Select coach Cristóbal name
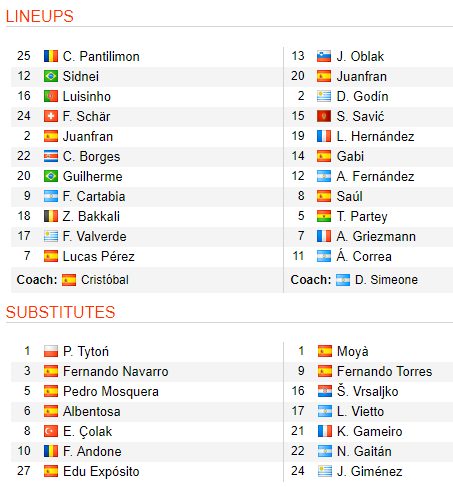The image size is (453, 487). (105, 280)
